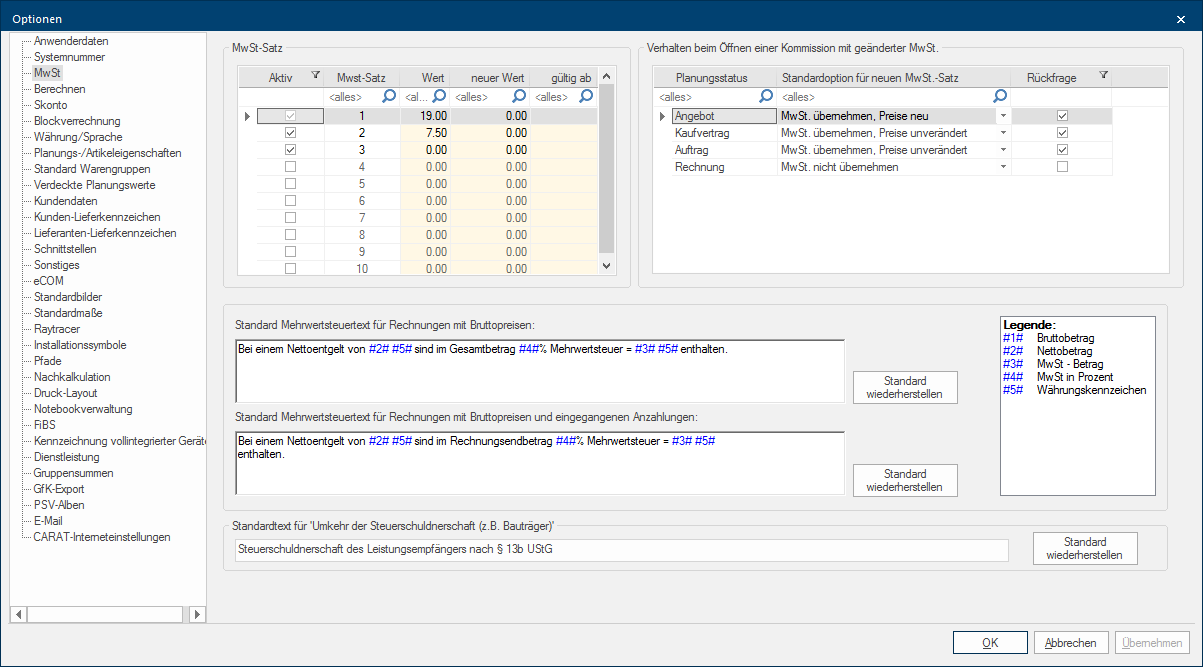The image size is (1203, 667).
Task: Click search magnifier in Standardoption filter cell
Action: [x=999, y=97]
